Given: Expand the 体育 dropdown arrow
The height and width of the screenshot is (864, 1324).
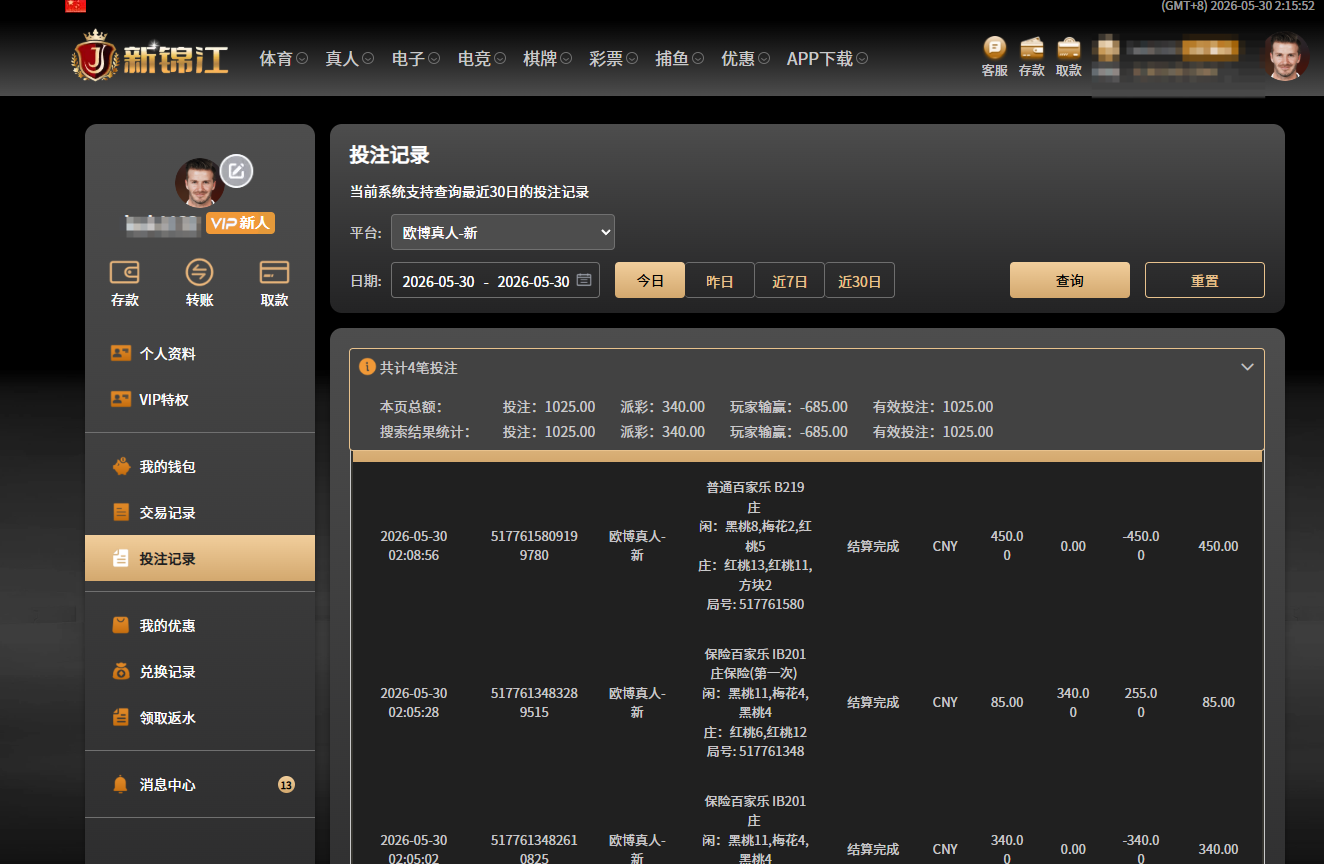Looking at the screenshot, I should 302,59.
